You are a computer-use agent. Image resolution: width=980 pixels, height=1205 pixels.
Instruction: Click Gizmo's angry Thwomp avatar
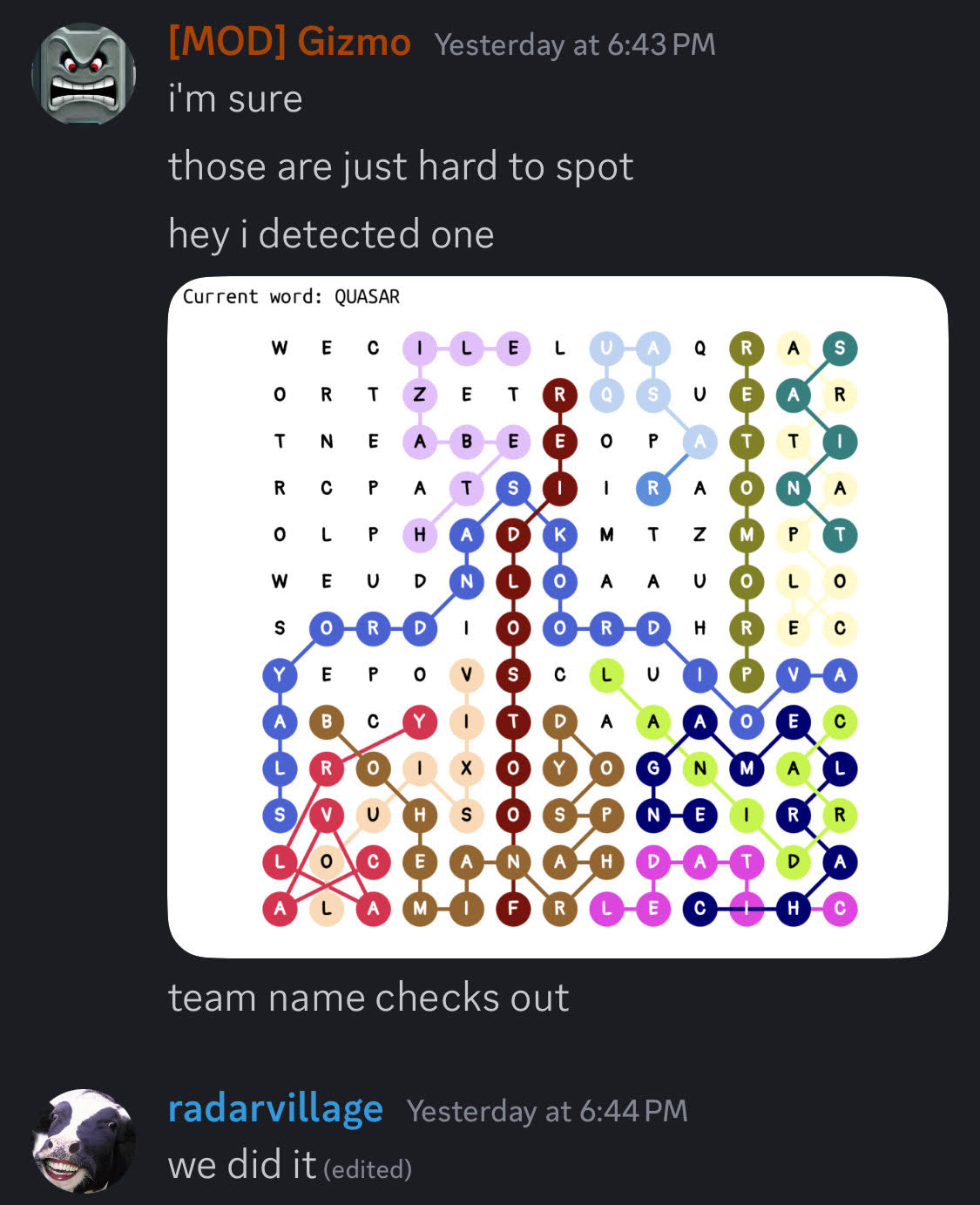pos(84,74)
